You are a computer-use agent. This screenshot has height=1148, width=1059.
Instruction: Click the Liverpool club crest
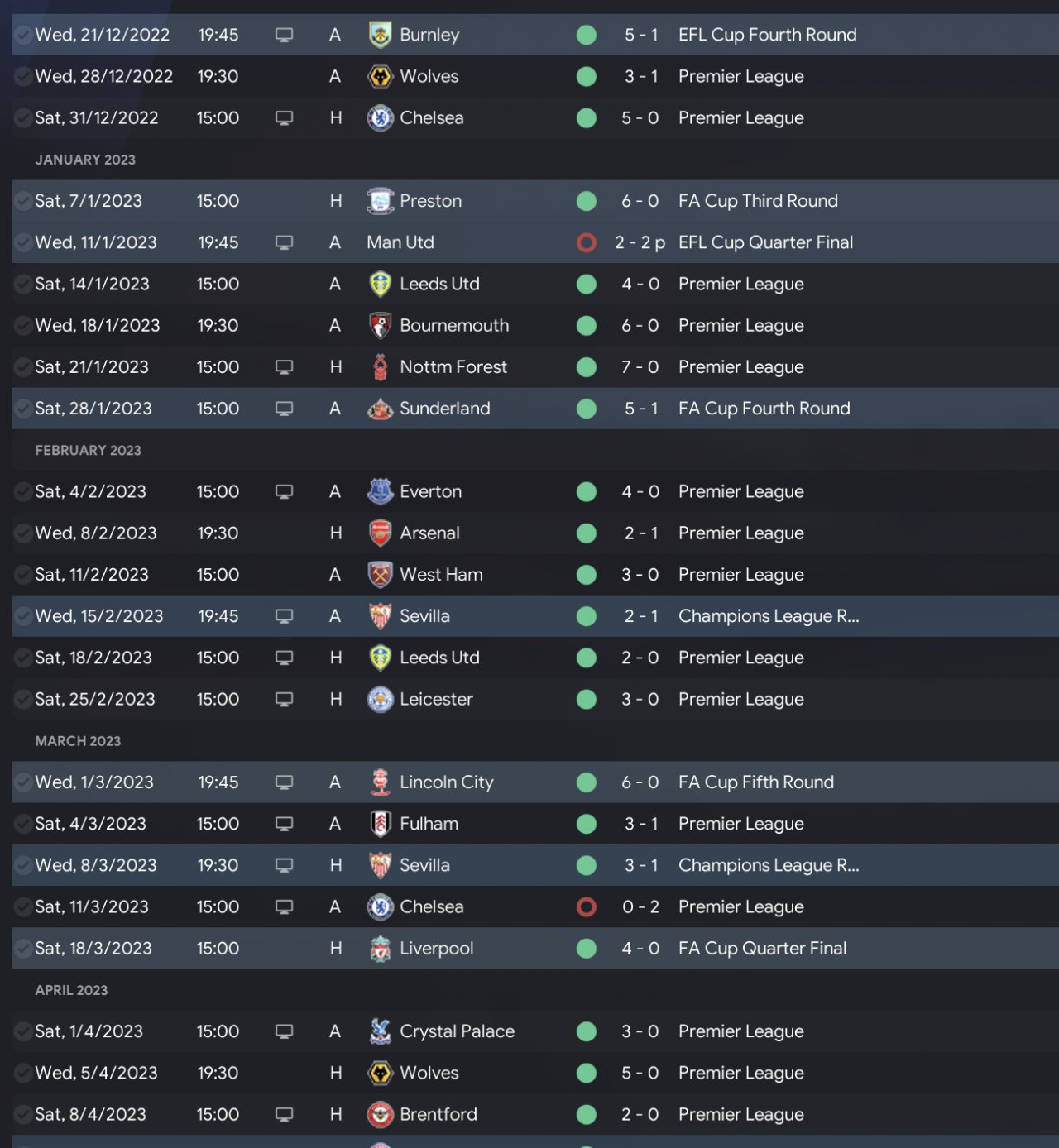pyautogui.click(x=380, y=949)
